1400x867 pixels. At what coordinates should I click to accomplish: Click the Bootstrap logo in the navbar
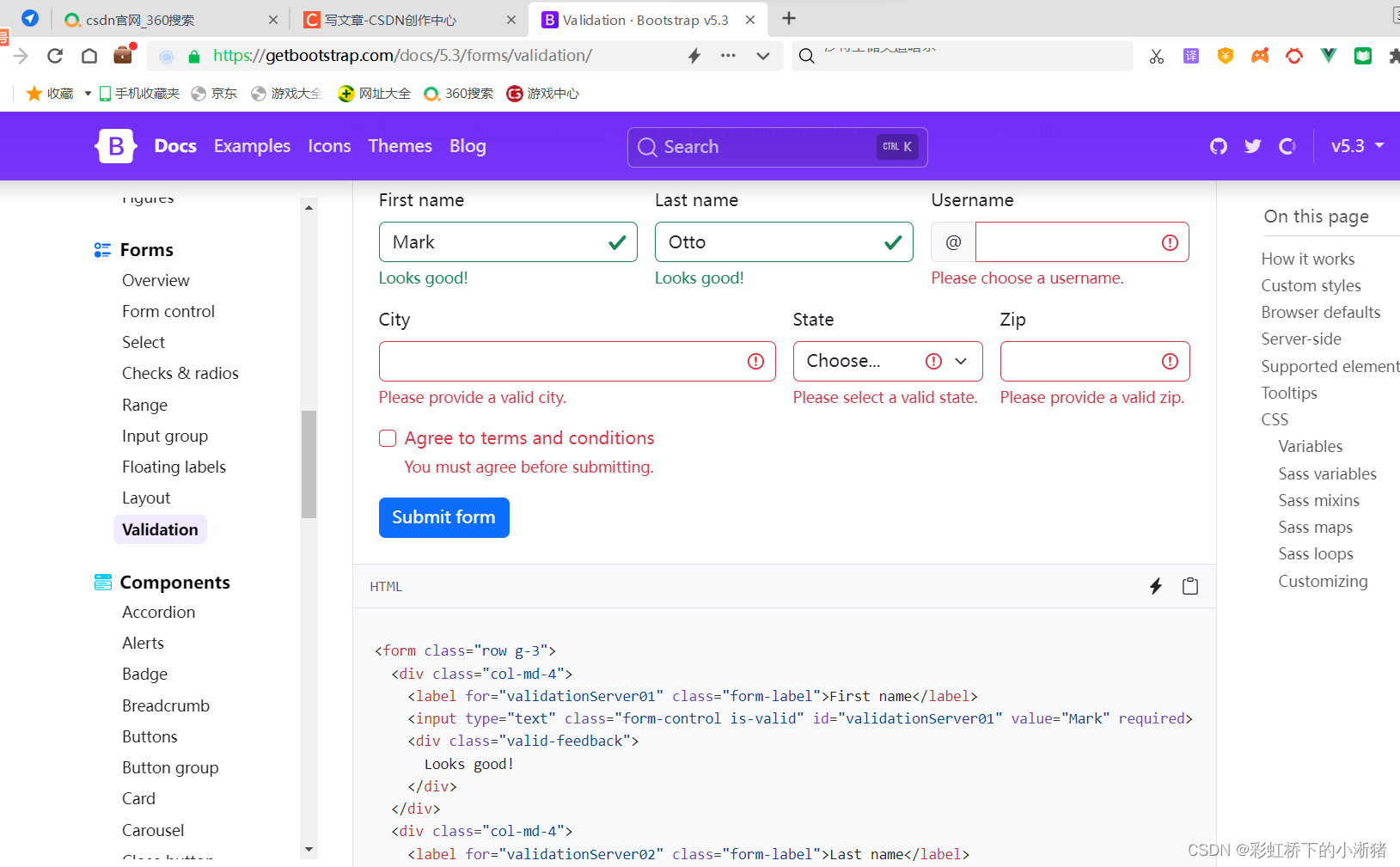pyautogui.click(x=115, y=145)
